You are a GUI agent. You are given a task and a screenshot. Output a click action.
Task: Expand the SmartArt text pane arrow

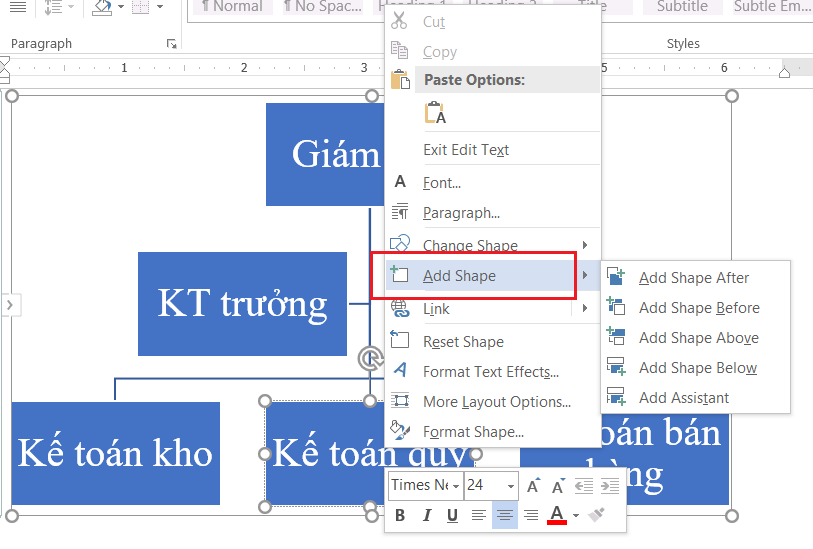click(10, 305)
